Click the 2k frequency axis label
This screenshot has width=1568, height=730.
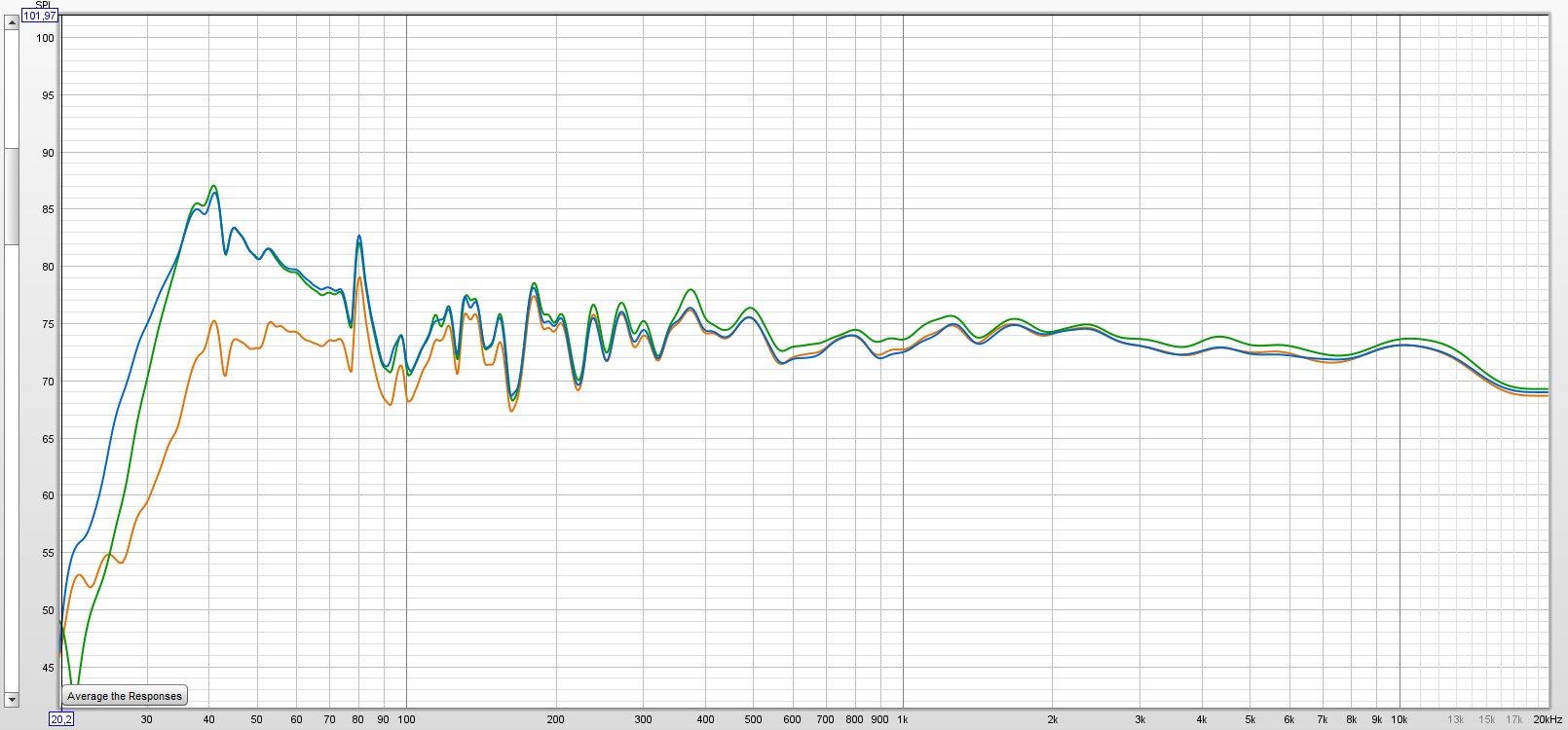pos(1053,720)
